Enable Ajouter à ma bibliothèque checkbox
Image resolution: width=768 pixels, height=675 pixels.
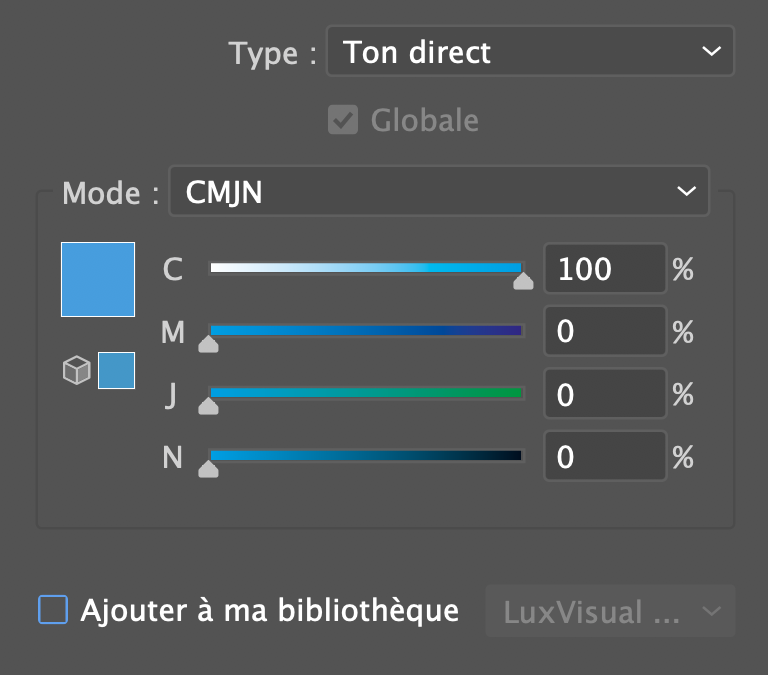click(53, 610)
